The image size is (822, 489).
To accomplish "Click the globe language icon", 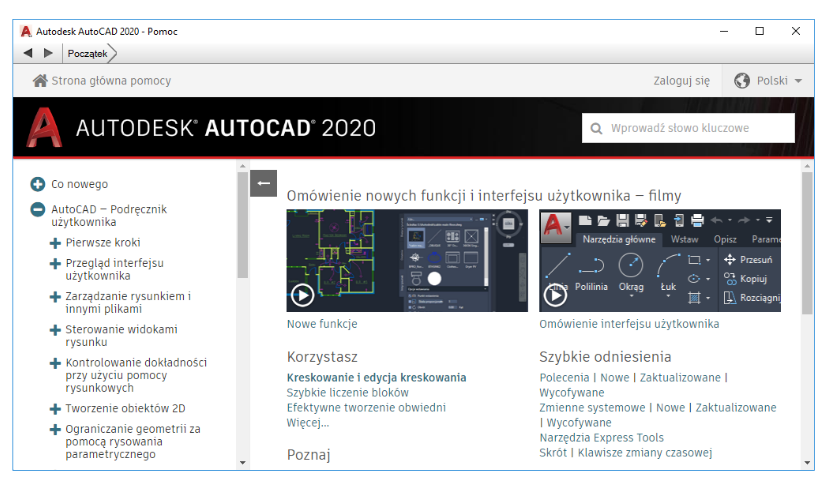I will (742, 81).
